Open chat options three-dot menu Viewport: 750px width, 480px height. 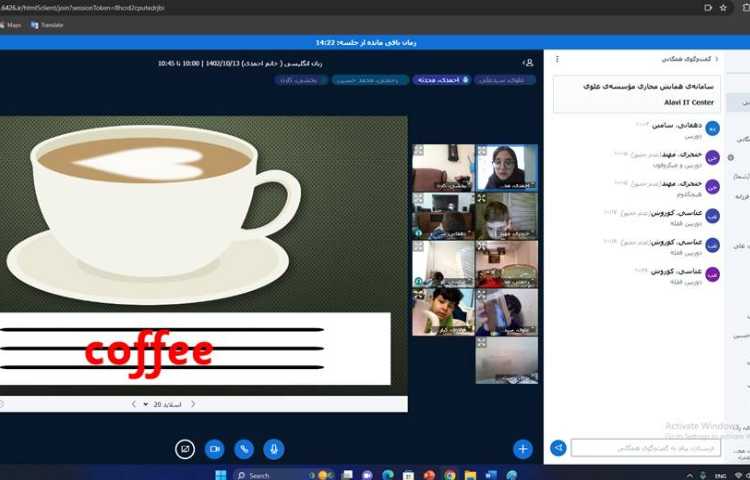(557, 59)
